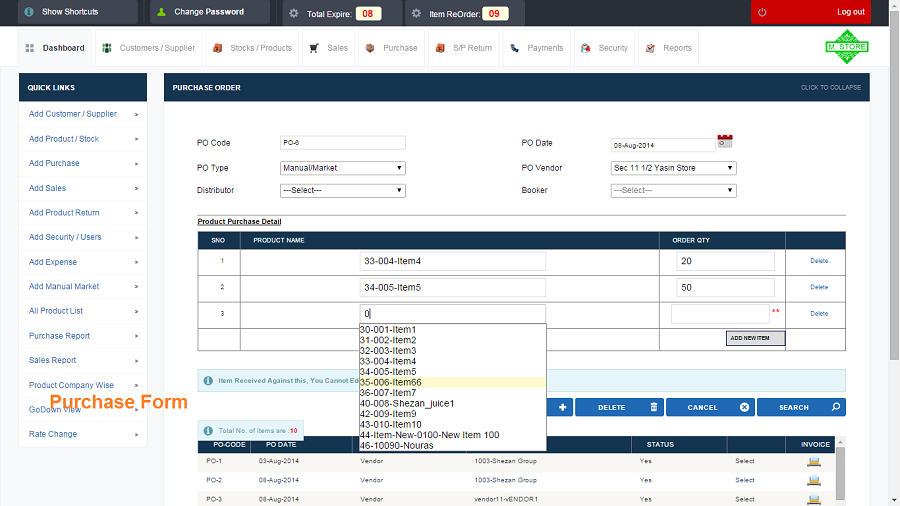Expand arrow next to Rate Change
The height and width of the screenshot is (506, 900).
pyautogui.click(x=137, y=435)
